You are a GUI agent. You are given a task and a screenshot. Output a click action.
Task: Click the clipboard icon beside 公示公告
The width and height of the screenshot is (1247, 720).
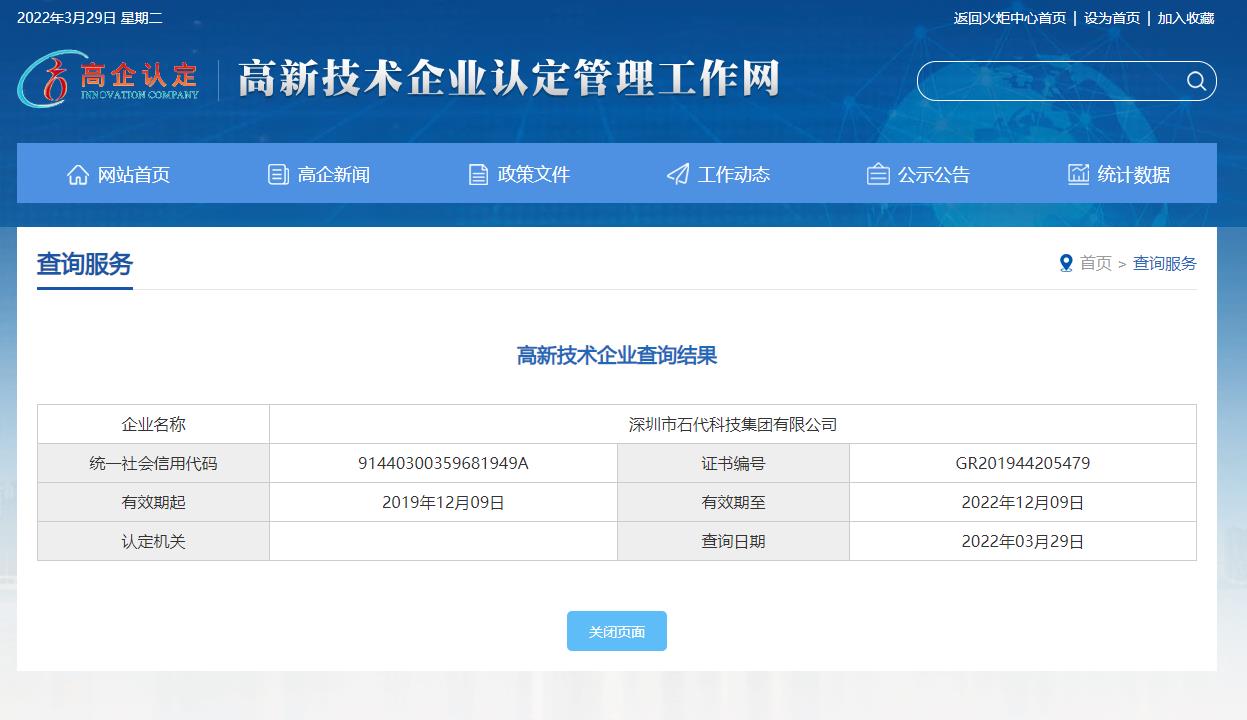pyautogui.click(x=878, y=174)
